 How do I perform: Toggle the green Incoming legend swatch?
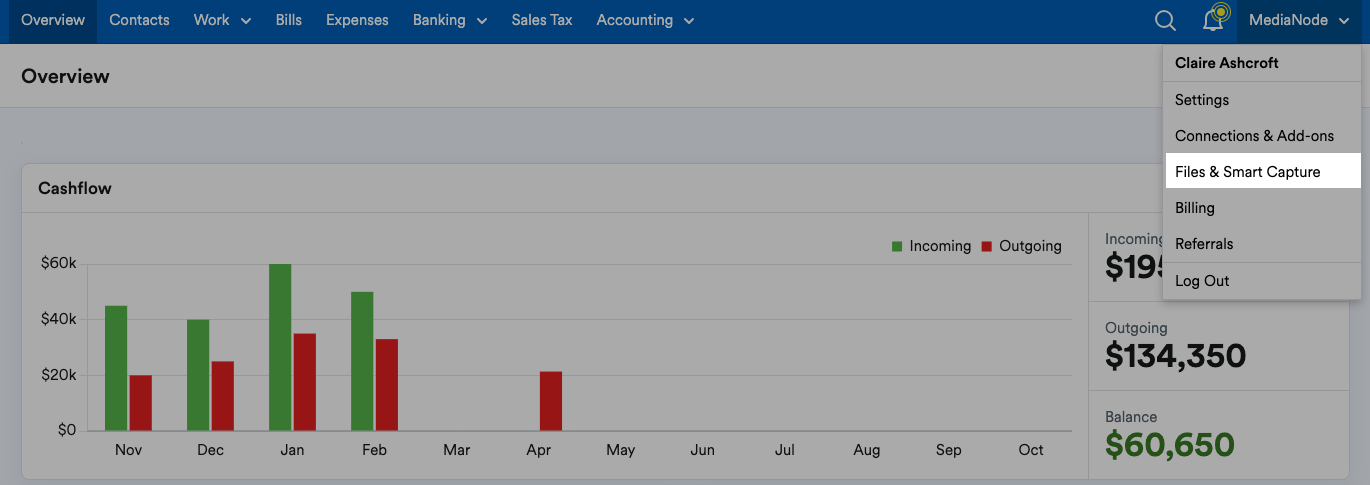897,246
